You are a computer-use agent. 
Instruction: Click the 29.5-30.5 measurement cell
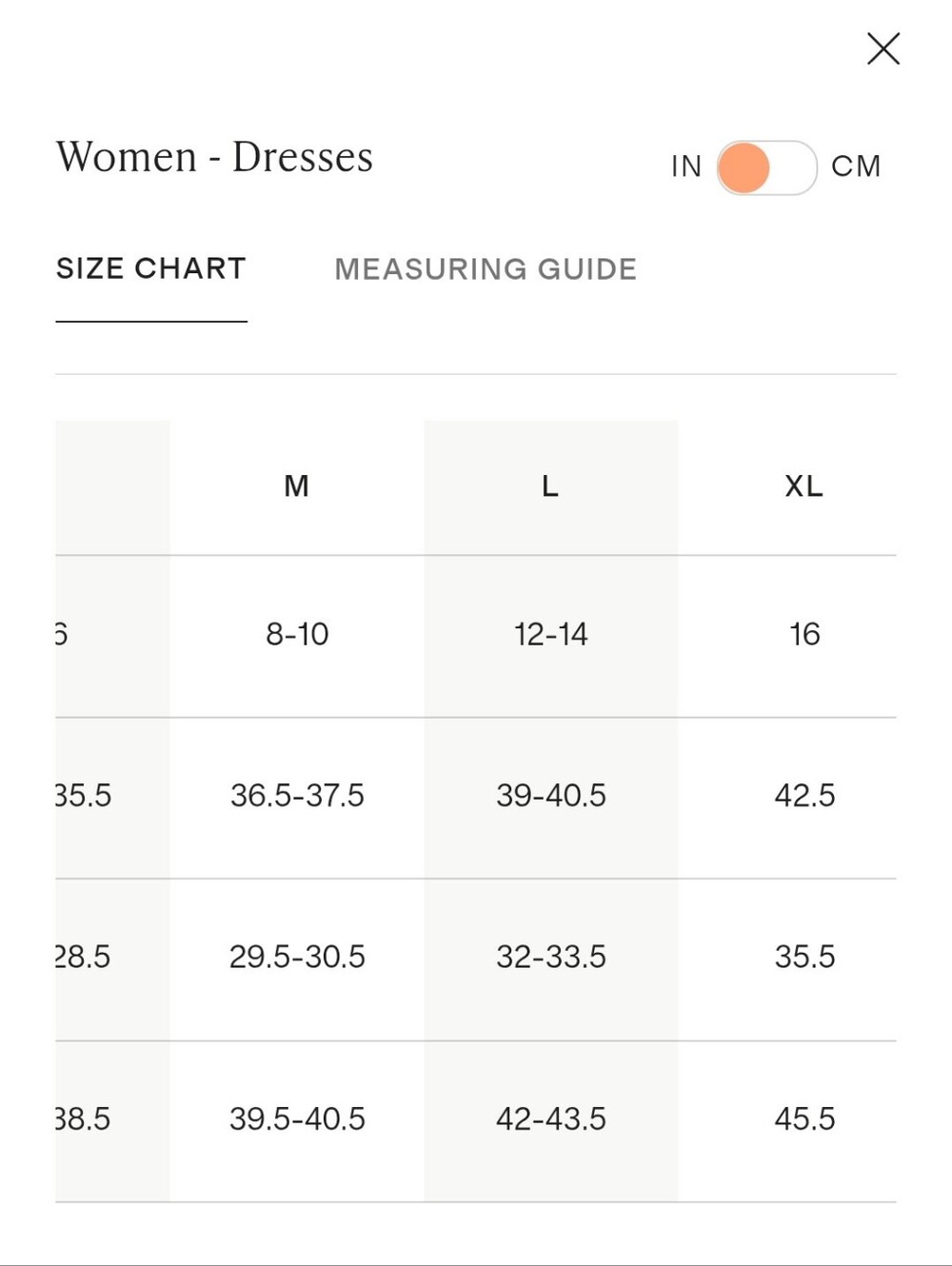pos(297,957)
